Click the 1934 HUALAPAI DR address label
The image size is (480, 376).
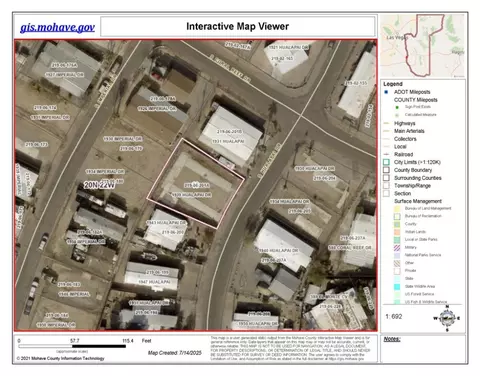(289, 202)
